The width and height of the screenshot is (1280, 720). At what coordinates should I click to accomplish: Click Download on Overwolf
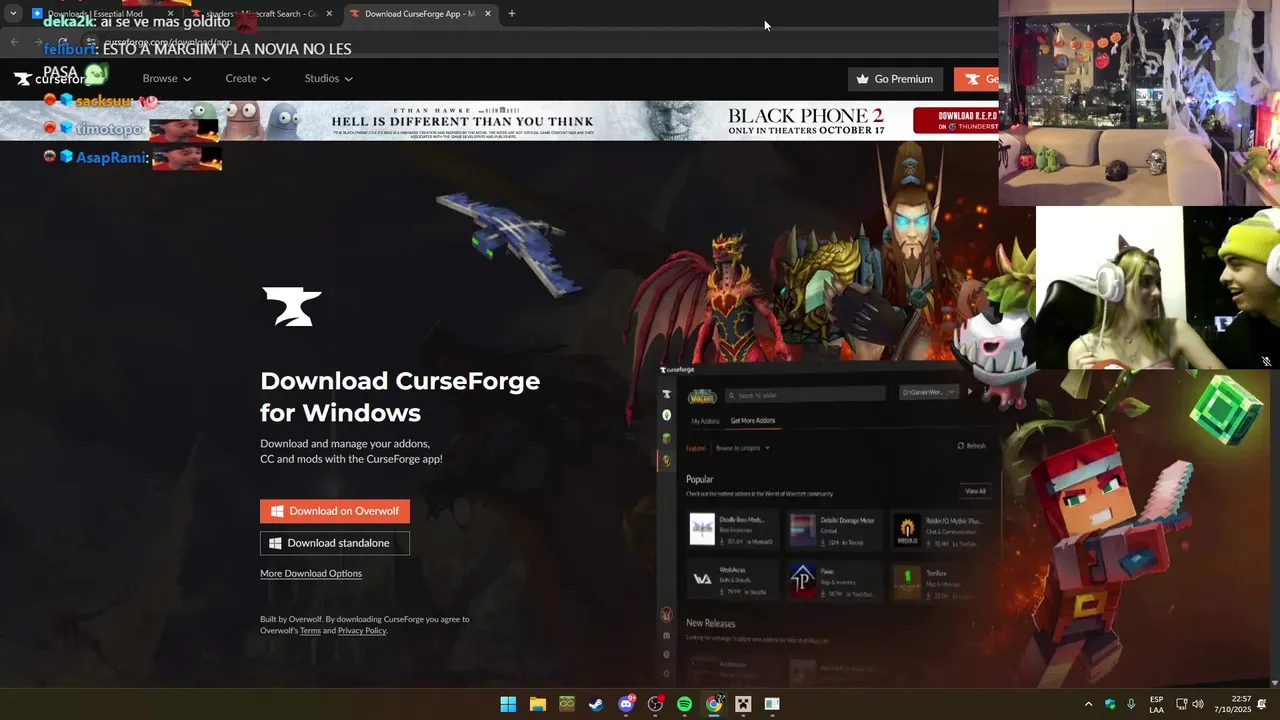(335, 511)
